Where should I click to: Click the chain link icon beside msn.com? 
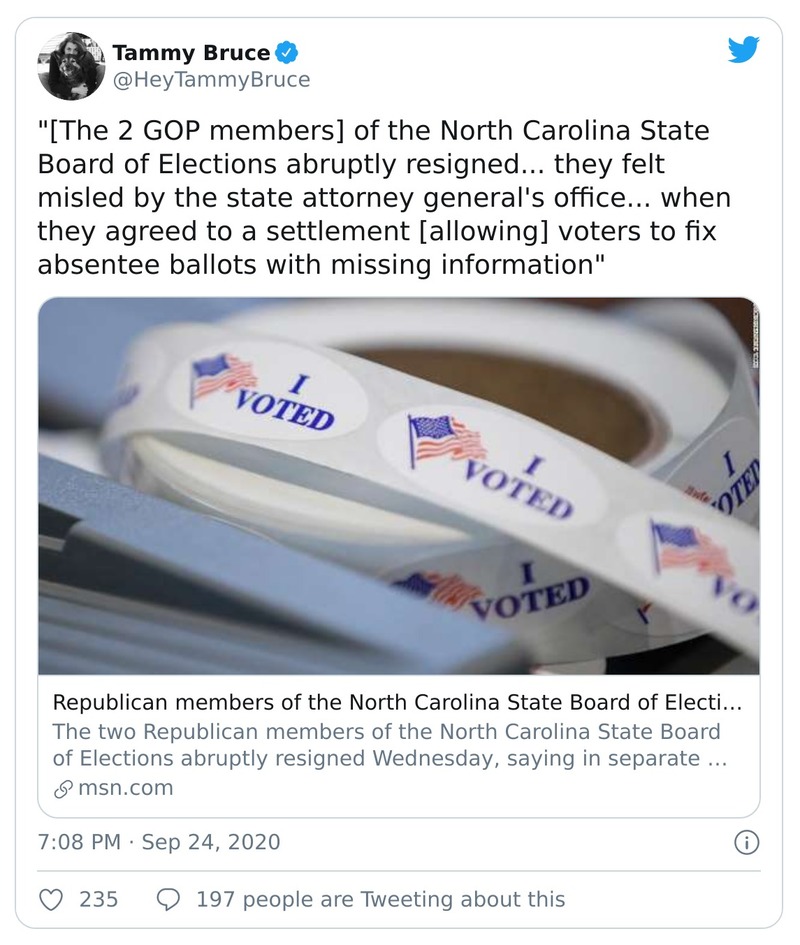coord(62,788)
